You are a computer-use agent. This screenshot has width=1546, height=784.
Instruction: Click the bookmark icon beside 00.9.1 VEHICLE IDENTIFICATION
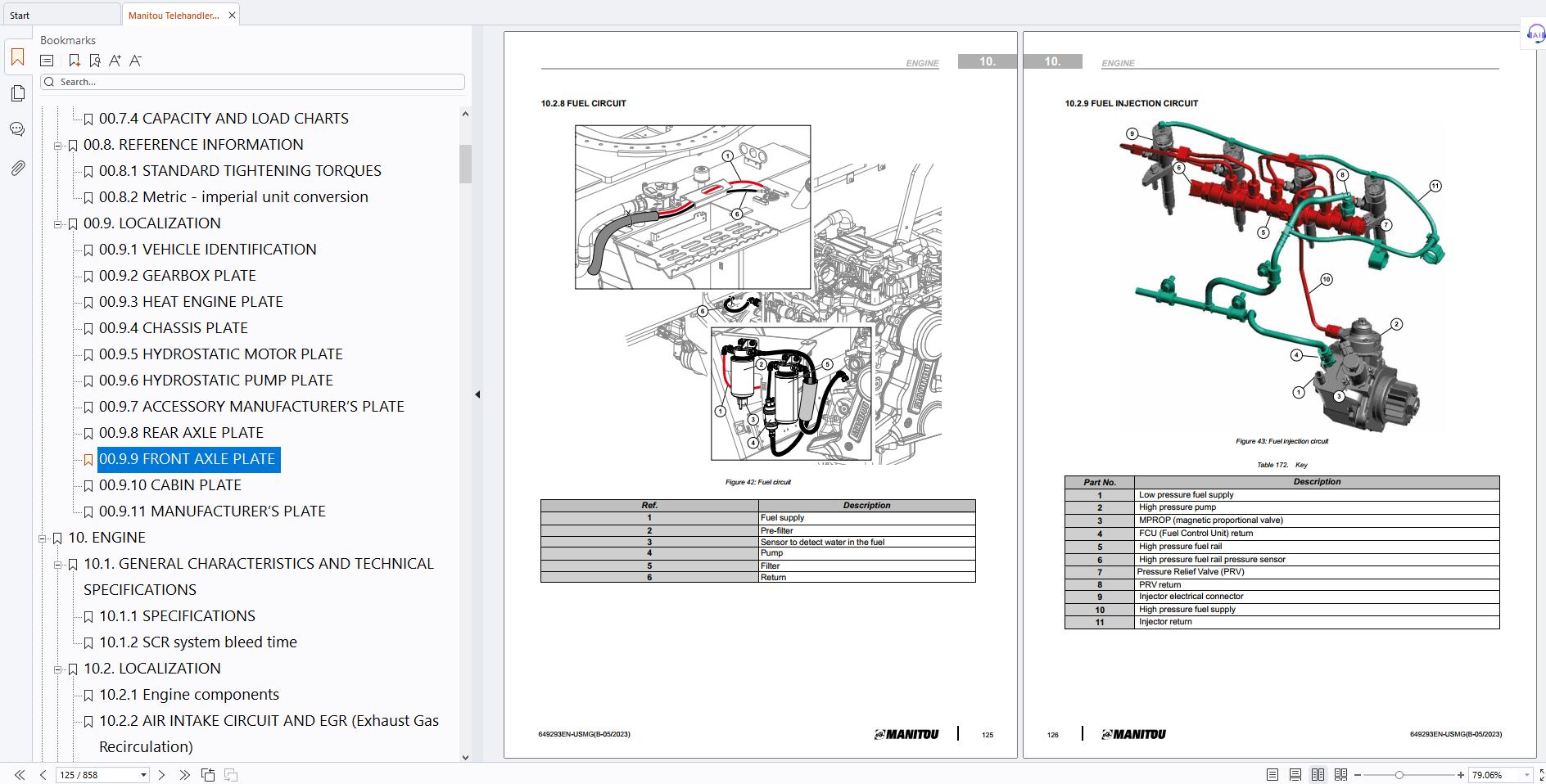[x=88, y=250]
